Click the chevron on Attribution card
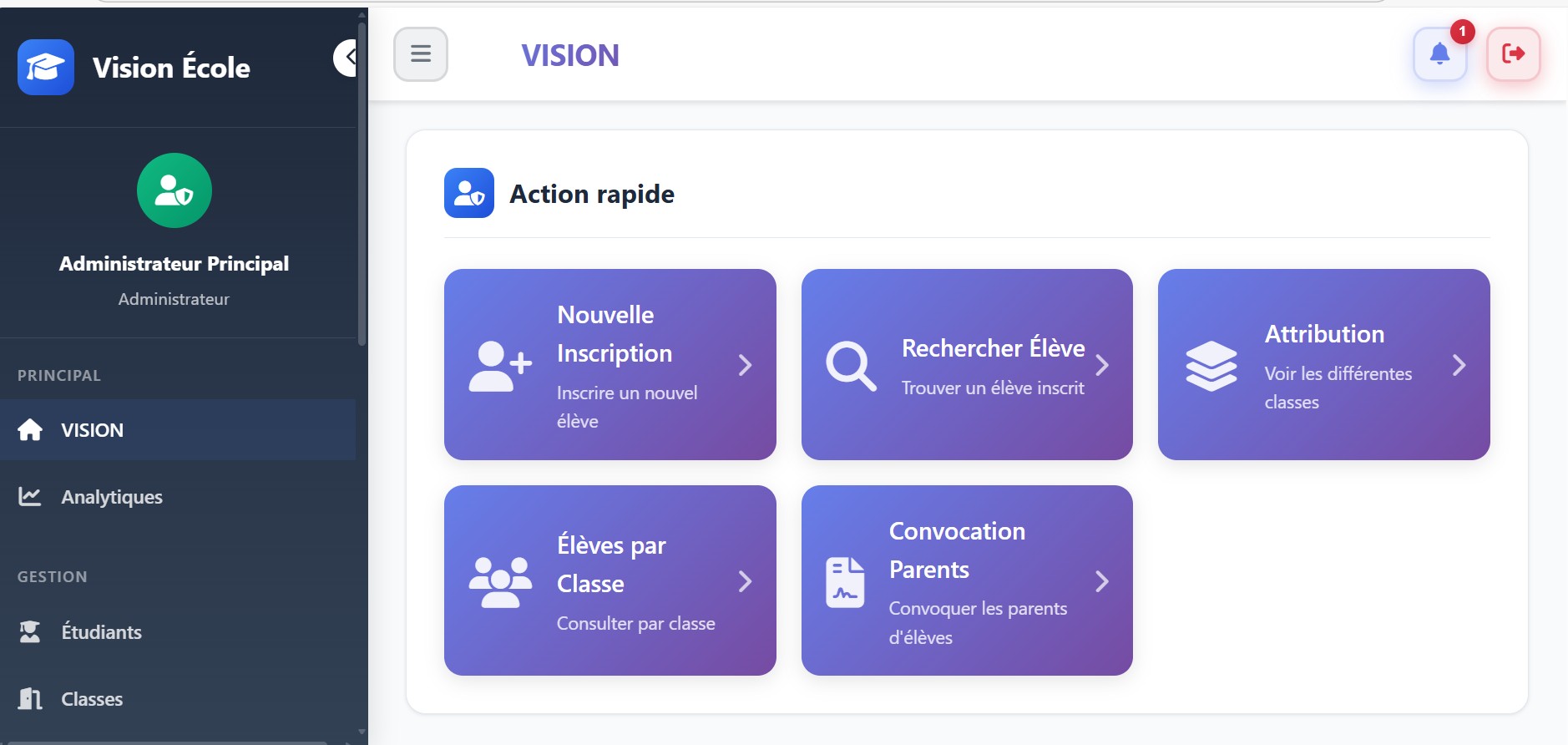Viewport: 1568px width, 745px height. 1459,365
